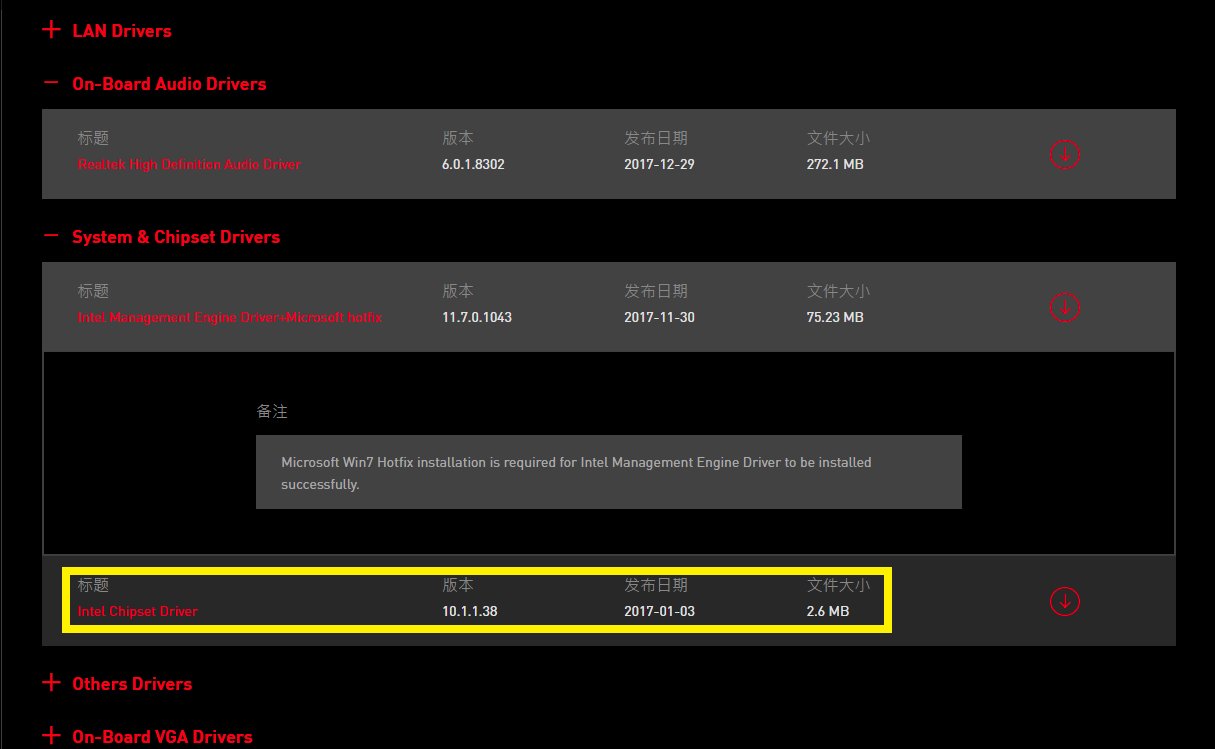Click the Microsoft Win7 Hotfix note box
1215x749 pixels.
(608, 473)
